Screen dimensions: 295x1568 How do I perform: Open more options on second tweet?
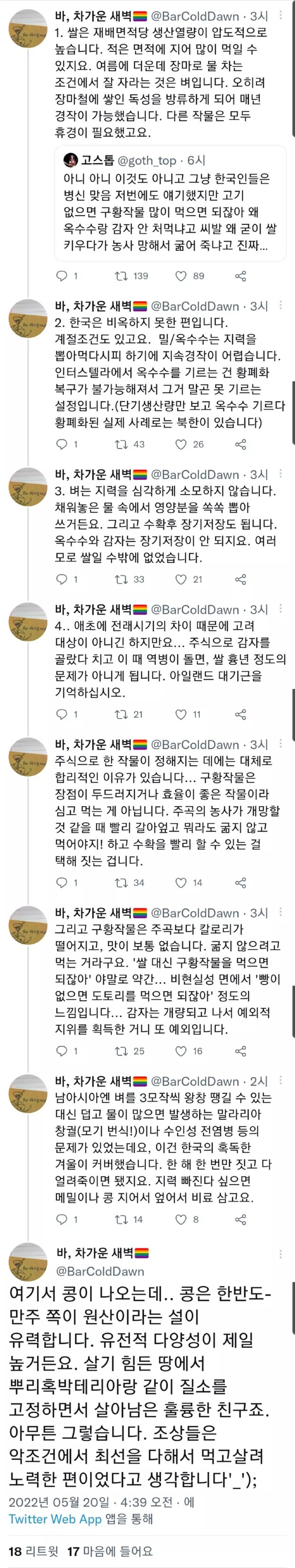(280, 306)
